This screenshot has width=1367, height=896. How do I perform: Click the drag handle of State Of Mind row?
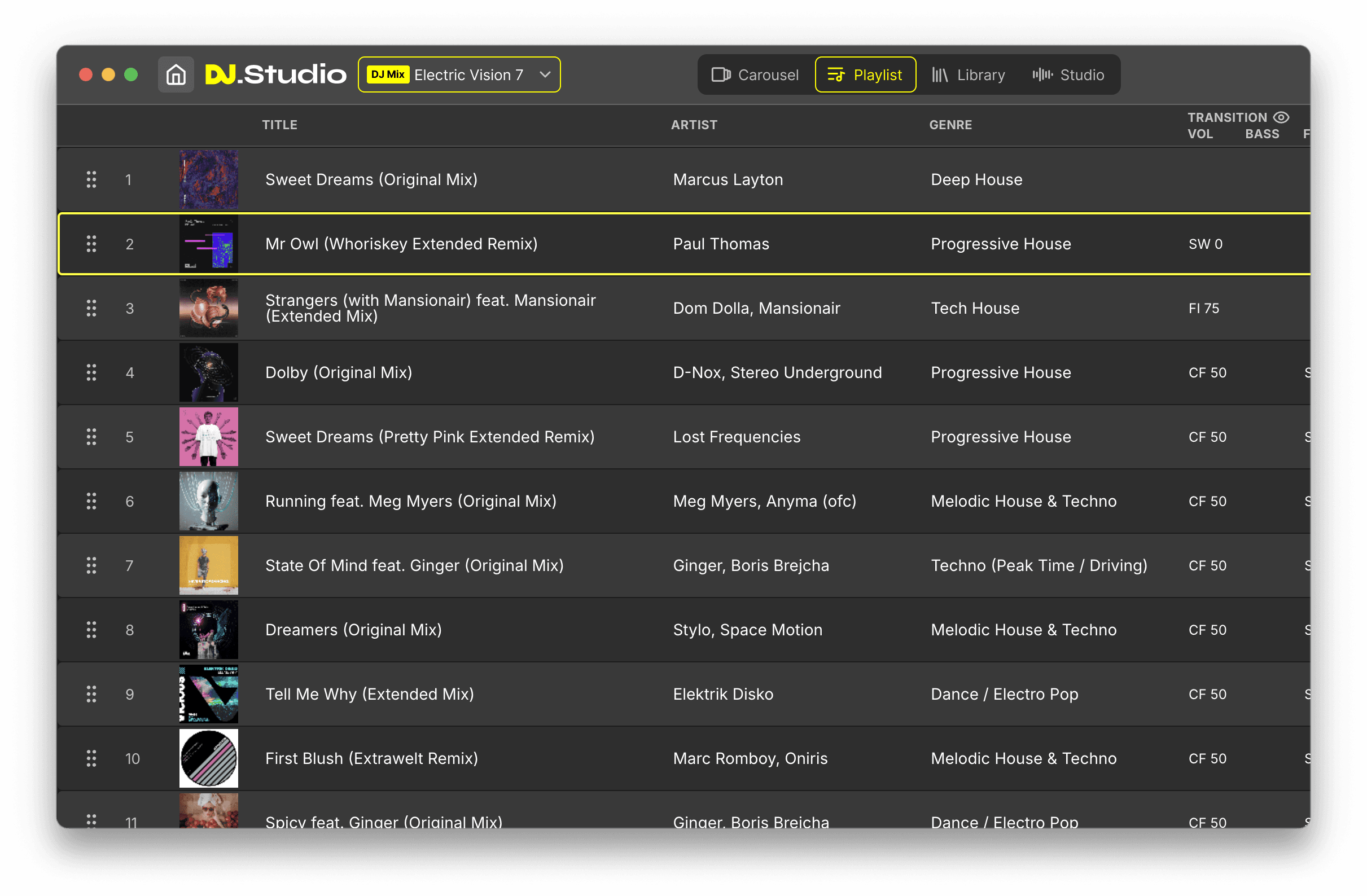[x=91, y=566]
